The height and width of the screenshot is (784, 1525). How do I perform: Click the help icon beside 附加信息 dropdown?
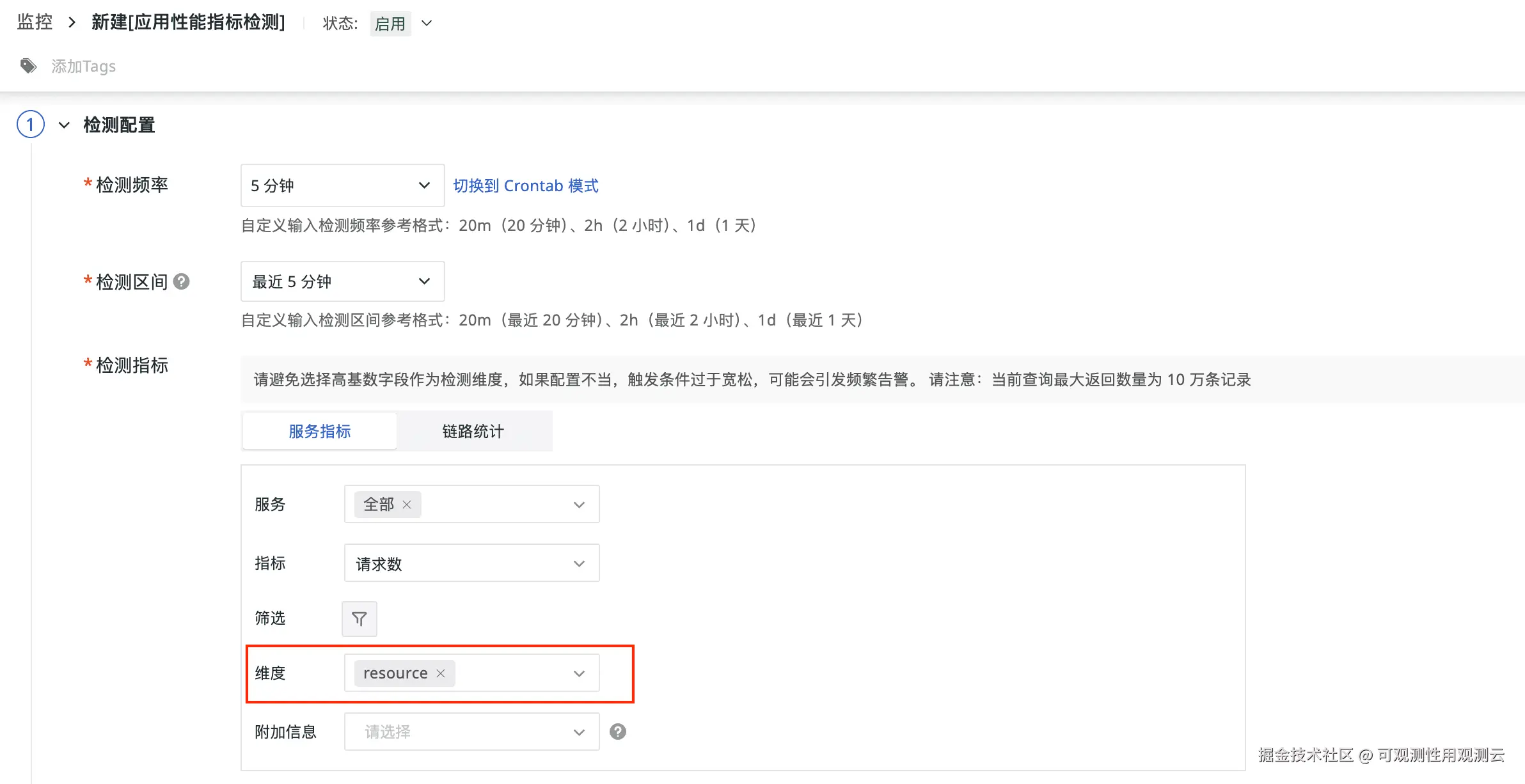tap(617, 732)
